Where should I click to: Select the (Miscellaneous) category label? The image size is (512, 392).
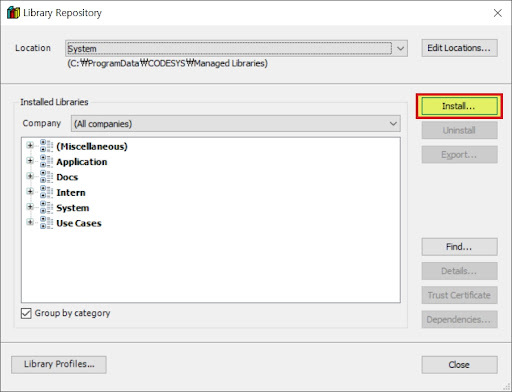coord(92,146)
